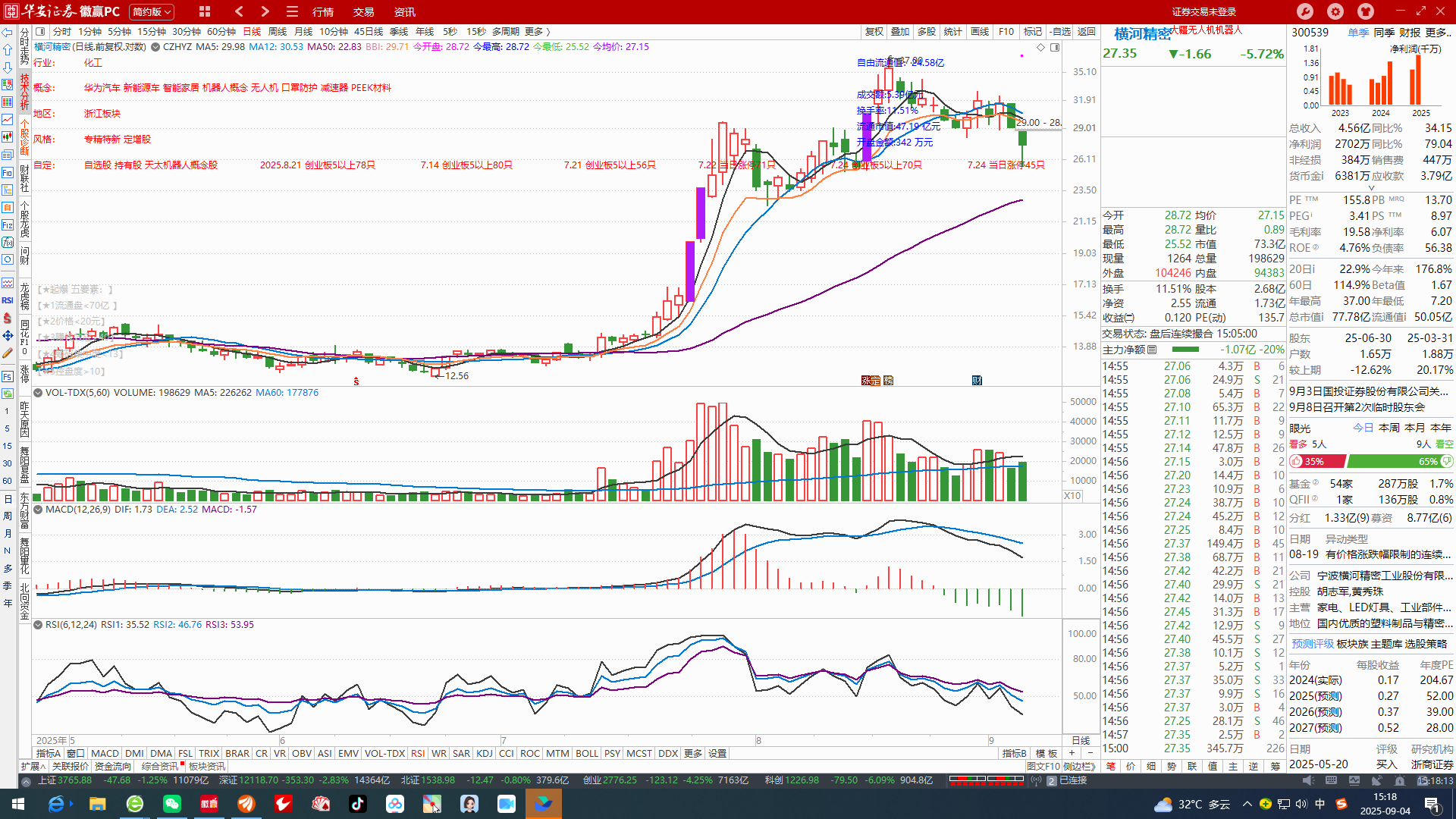Expand the 扩展 panel toggle
Viewport: 1456px width, 819px height.
(x=33, y=767)
